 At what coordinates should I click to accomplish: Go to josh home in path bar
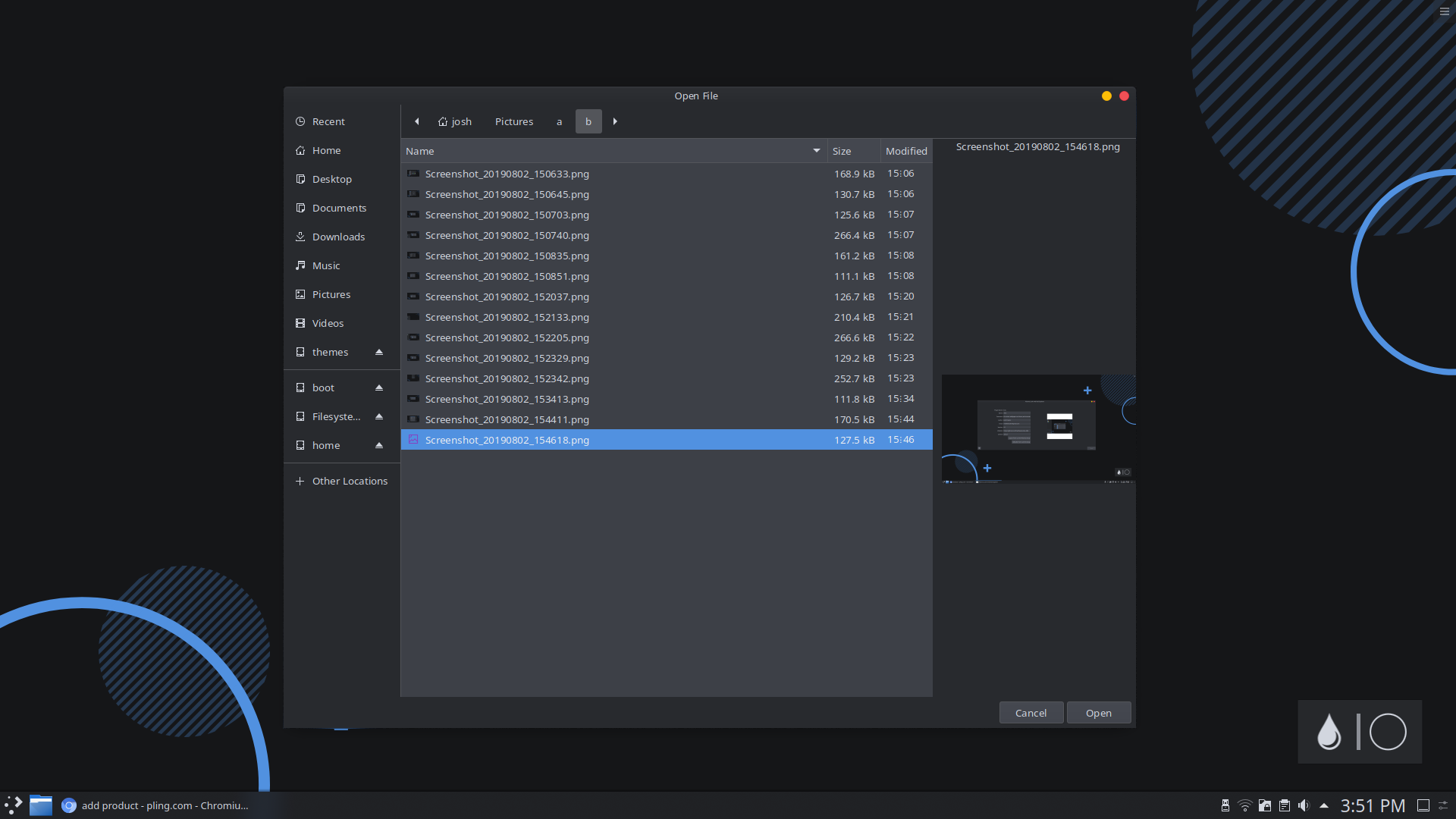pos(455,121)
